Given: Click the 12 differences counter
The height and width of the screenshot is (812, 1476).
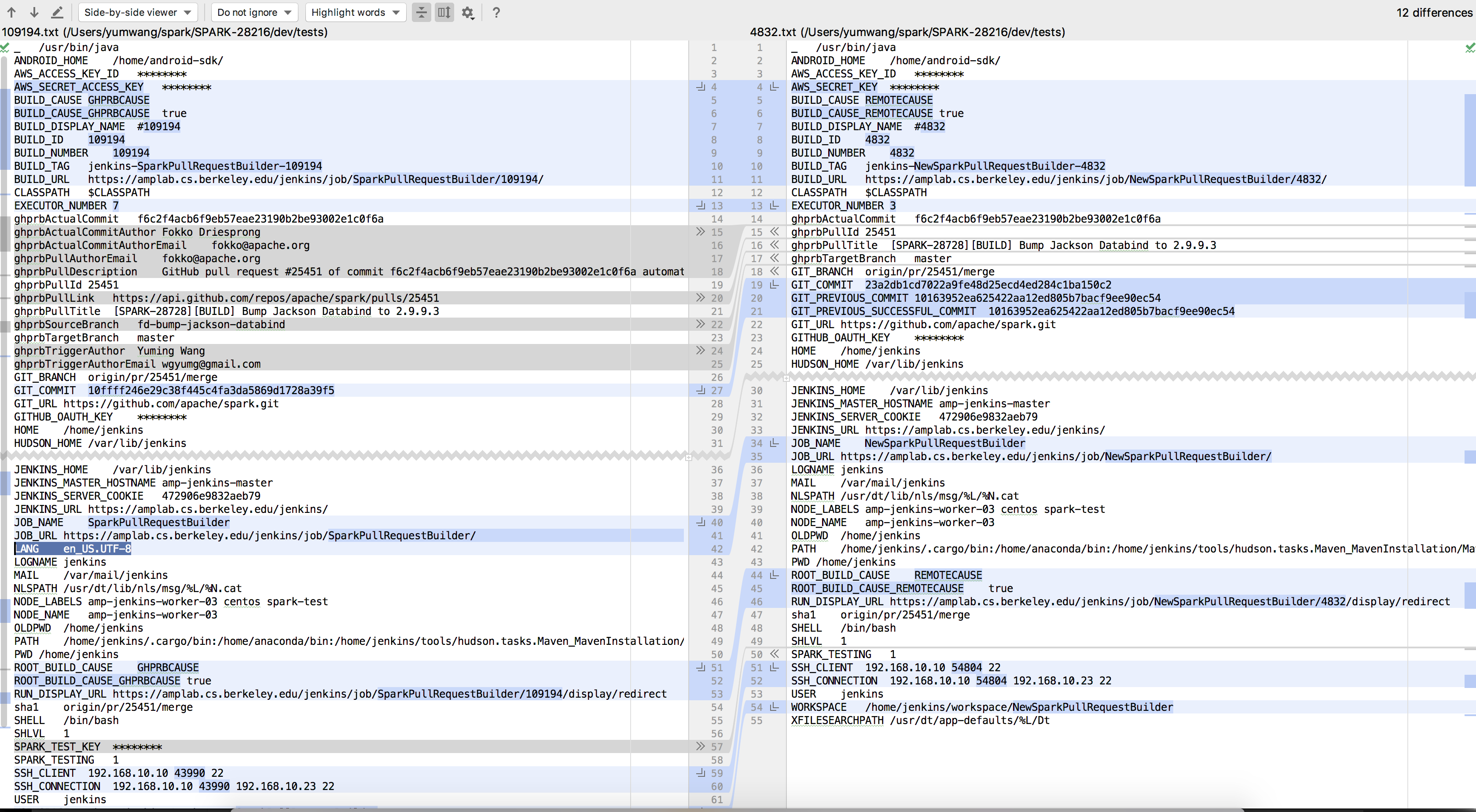Looking at the screenshot, I should (1434, 13).
